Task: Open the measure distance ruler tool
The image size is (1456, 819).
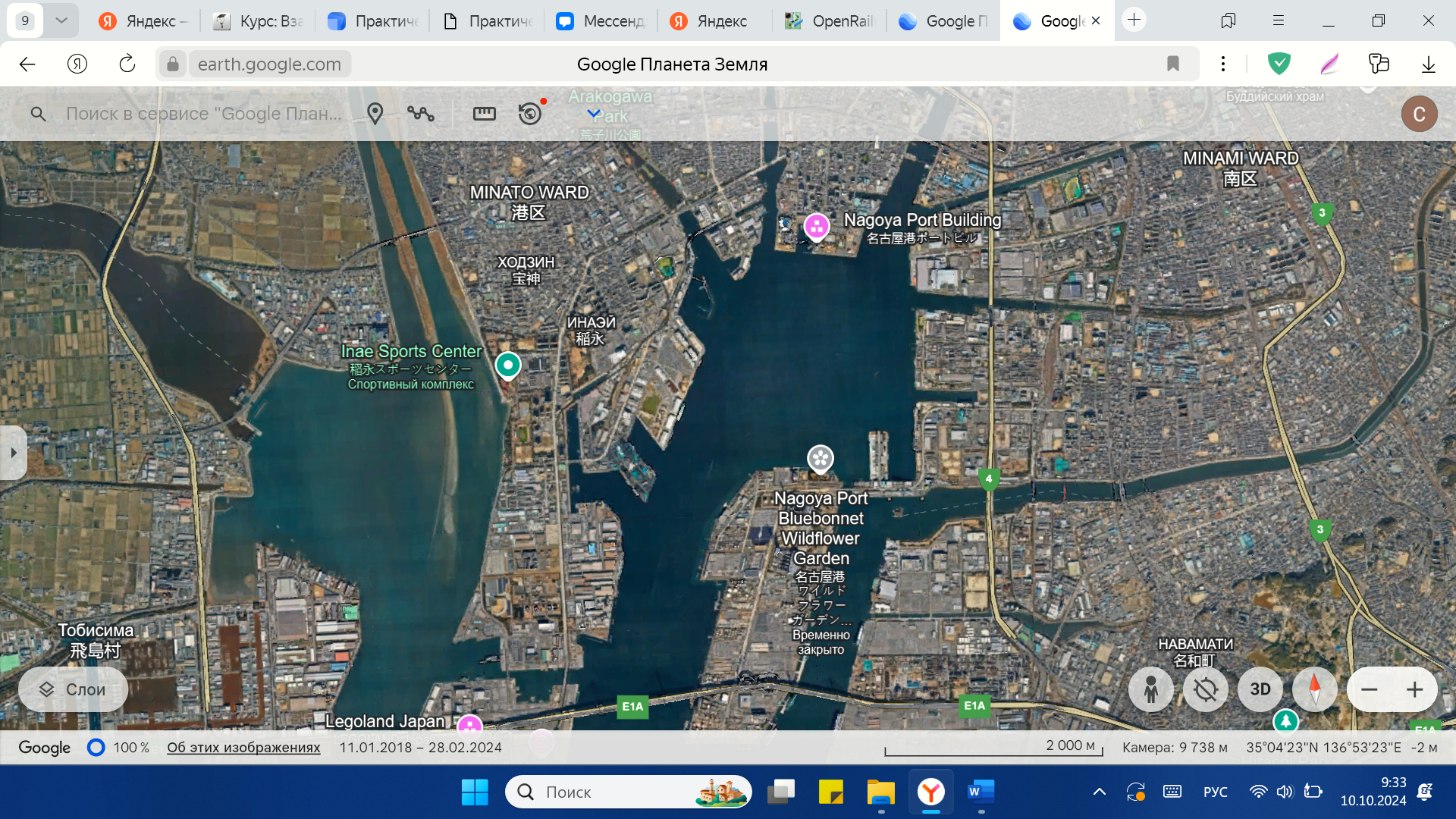Action: pyautogui.click(x=484, y=114)
